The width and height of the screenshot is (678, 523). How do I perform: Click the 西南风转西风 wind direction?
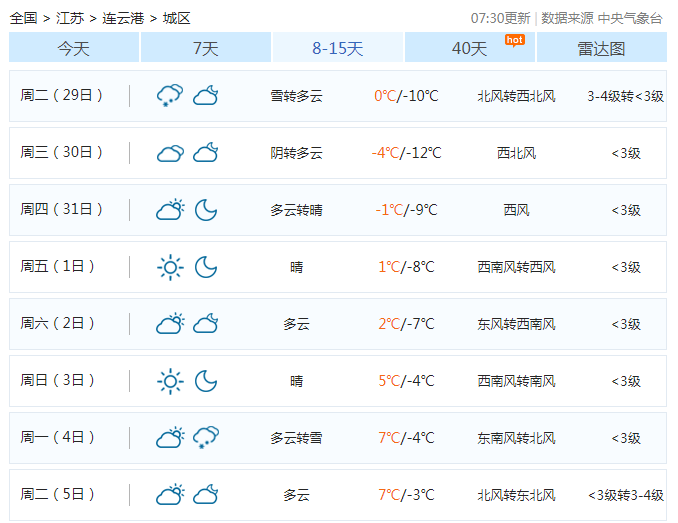click(516, 267)
